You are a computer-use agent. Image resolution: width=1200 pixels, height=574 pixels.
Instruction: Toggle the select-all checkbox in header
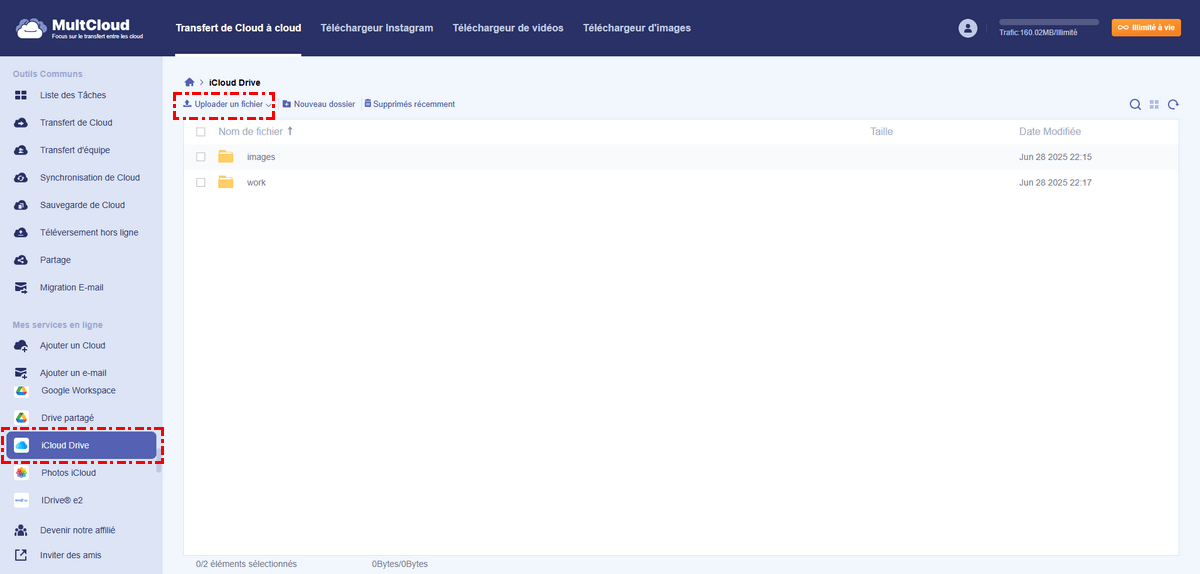click(x=201, y=132)
